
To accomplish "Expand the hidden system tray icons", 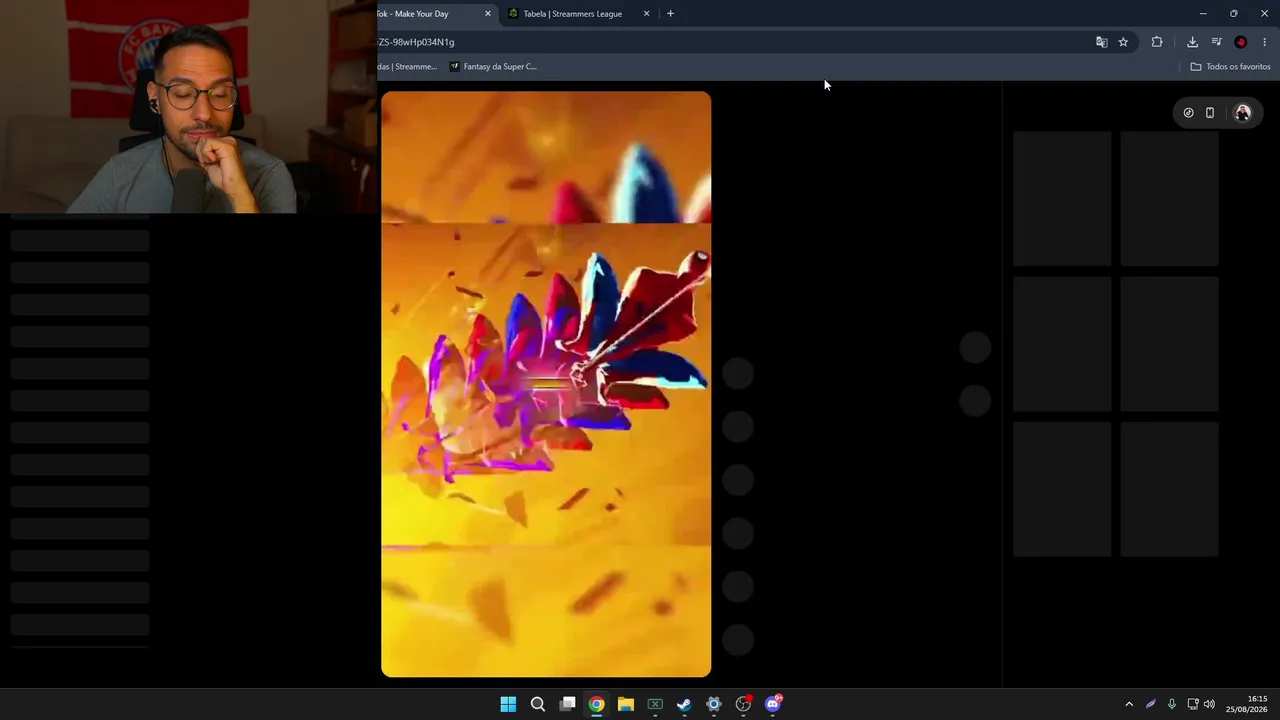I will (1129, 704).
